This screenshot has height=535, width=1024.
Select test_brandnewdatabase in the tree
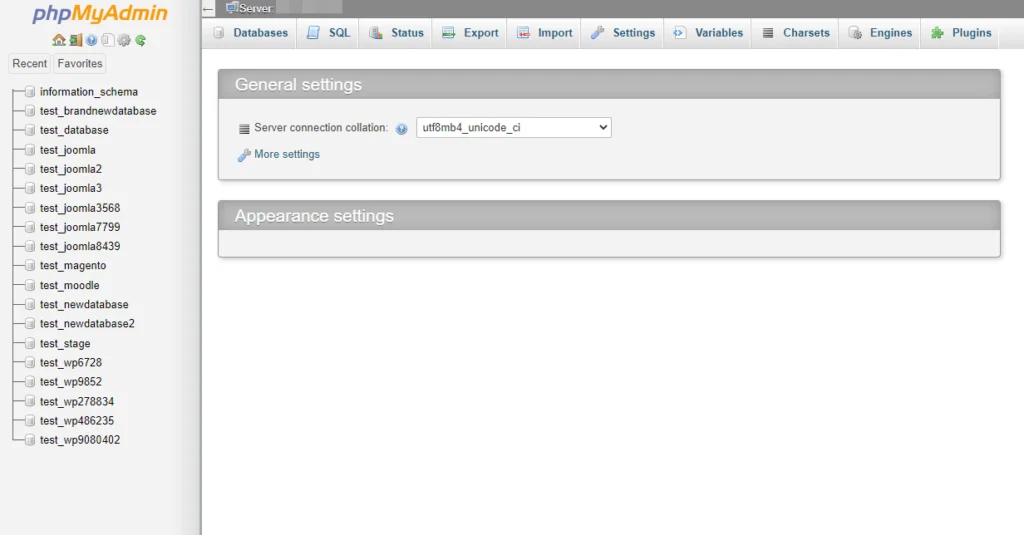click(x=98, y=111)
